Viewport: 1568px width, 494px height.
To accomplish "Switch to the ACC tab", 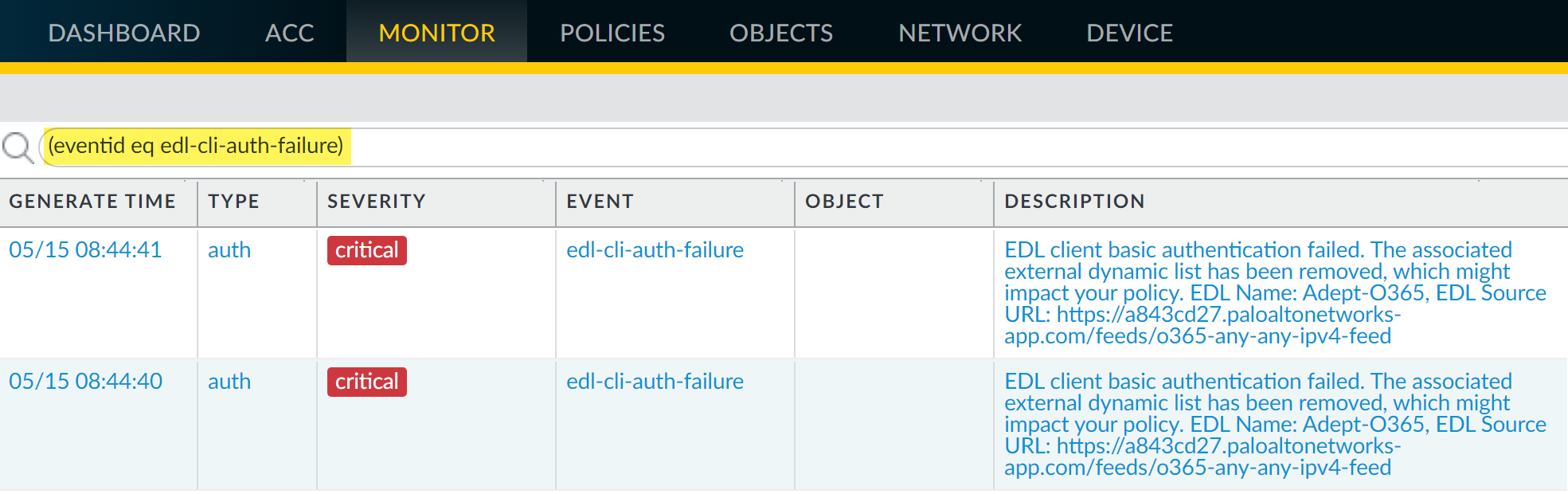I will tap(289, 33).
